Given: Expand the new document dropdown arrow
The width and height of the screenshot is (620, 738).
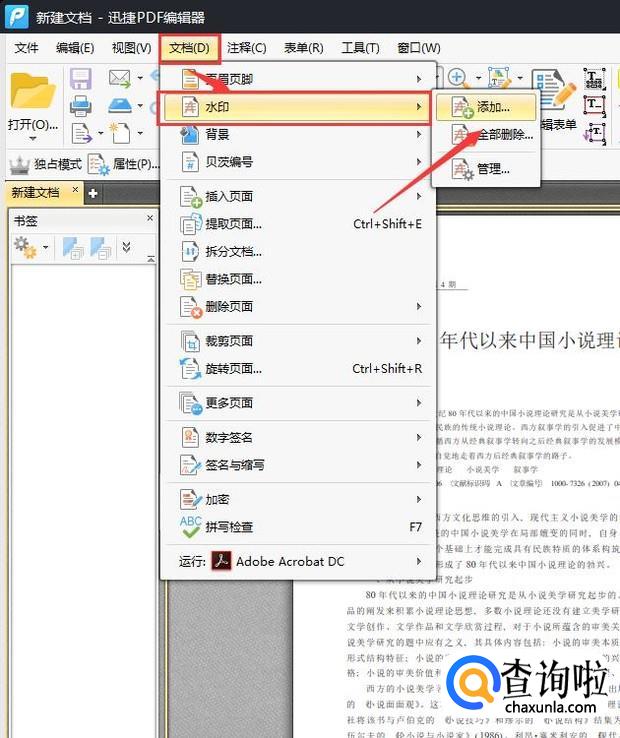Looking at the screenshot, I should point(140,133).
